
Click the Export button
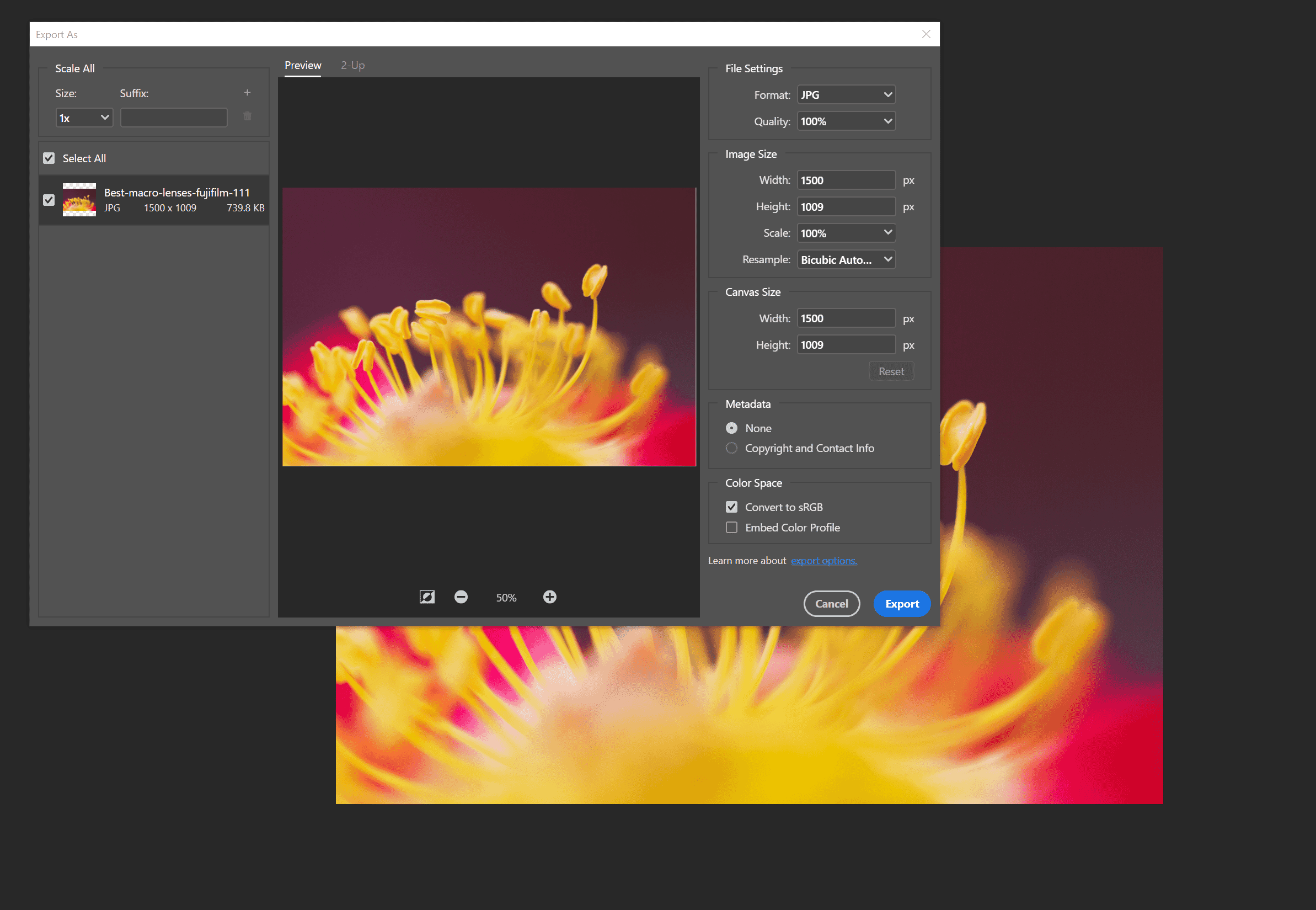901,603
